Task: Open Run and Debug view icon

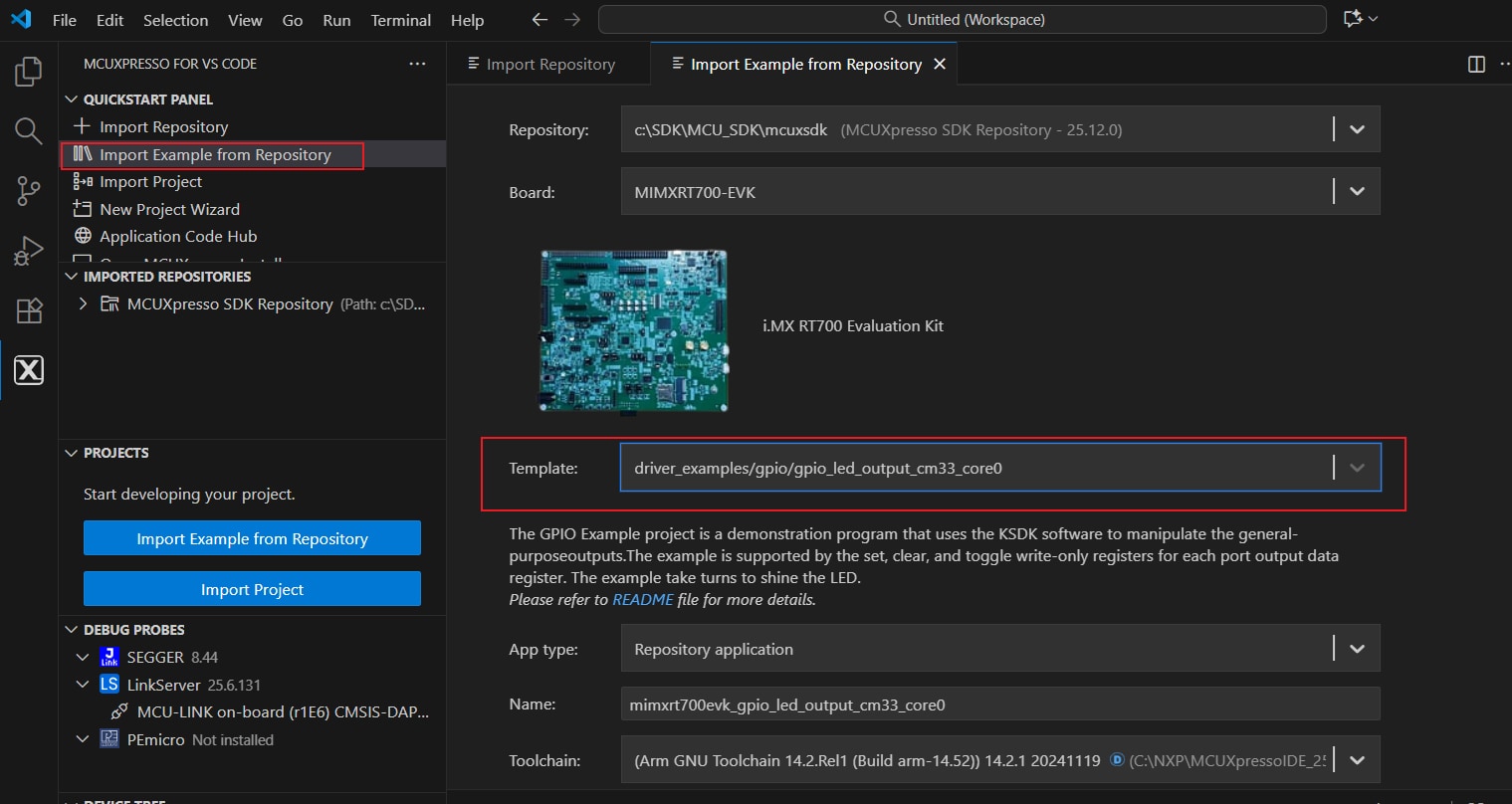Action: [29, 251]
